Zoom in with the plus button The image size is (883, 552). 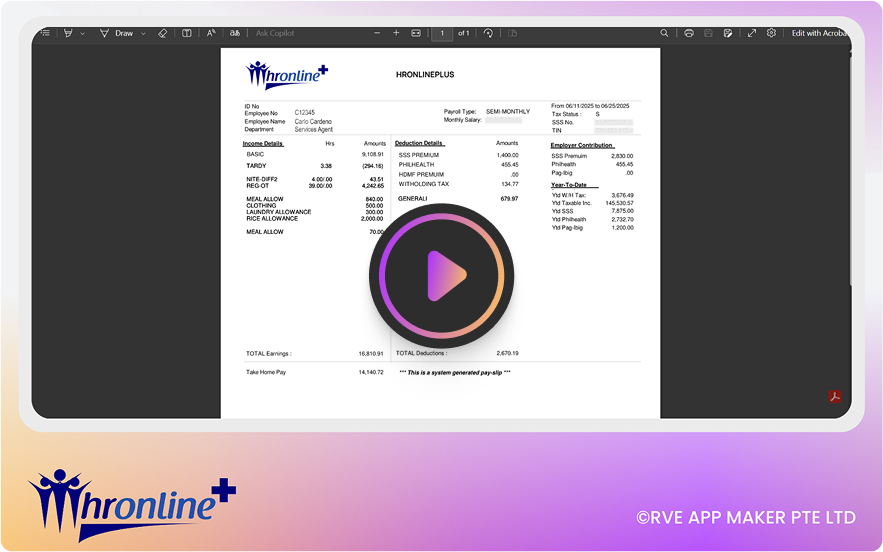396,33
